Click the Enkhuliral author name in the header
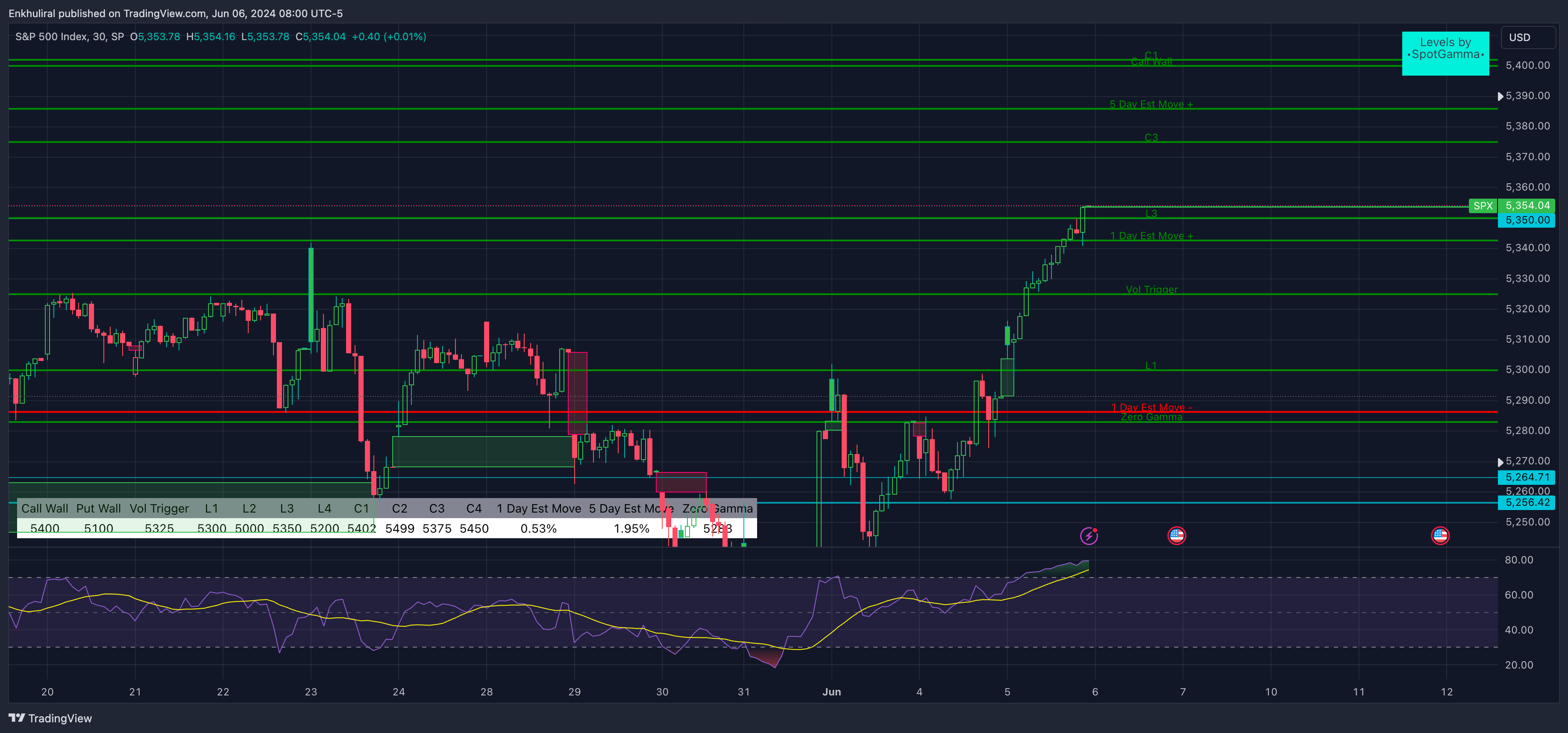Screen dimensions: 1568x733 32,13
